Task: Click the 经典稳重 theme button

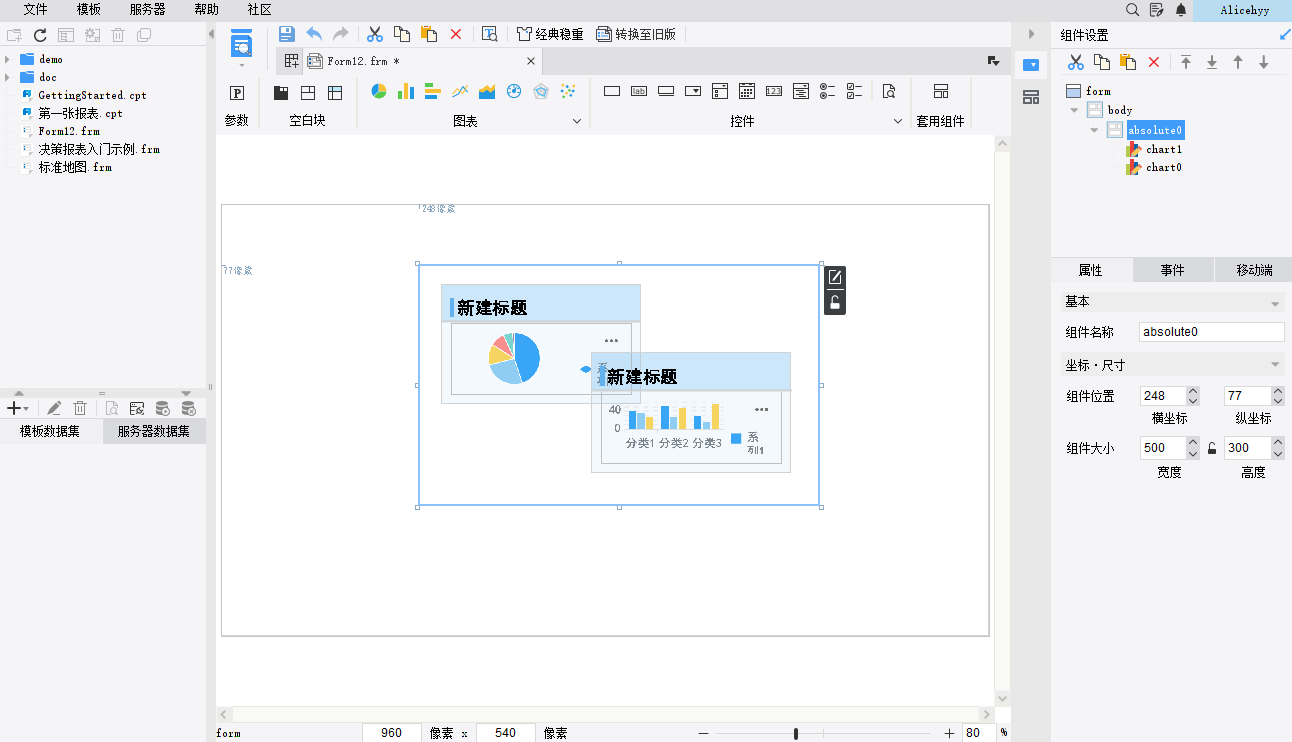Action: (x=550, y=34)
